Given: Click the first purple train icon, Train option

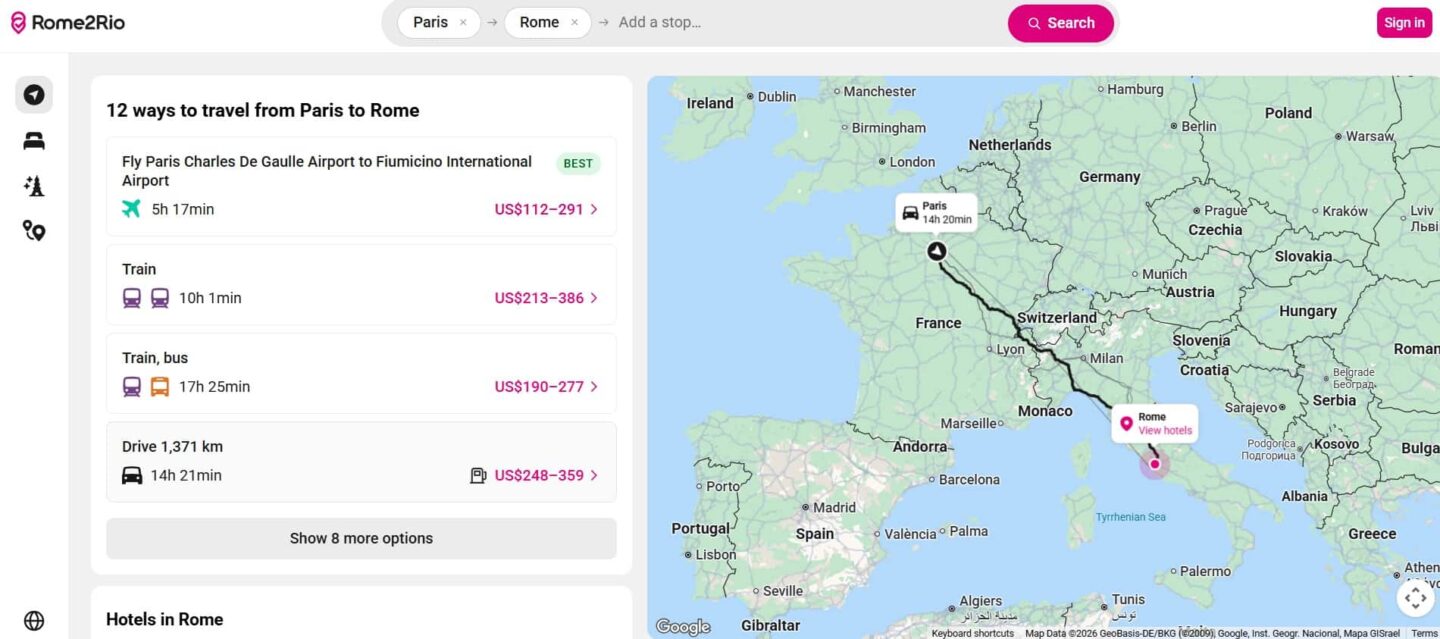Looking at the screenshot, I should pos(132,298).
